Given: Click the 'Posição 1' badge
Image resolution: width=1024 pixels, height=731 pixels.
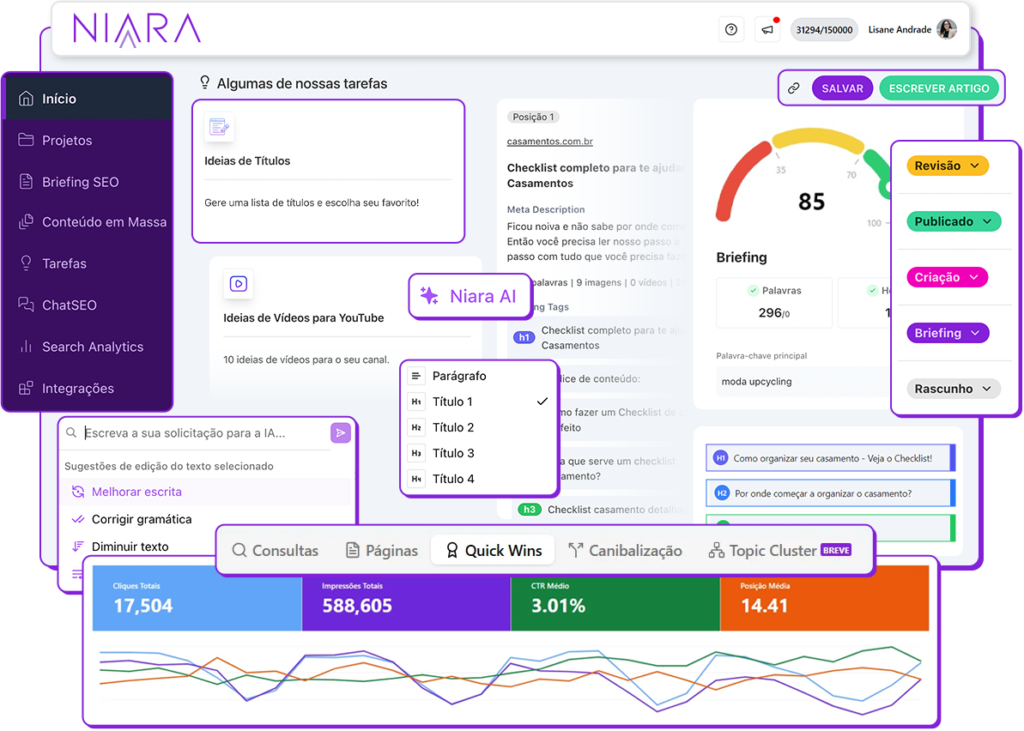Looking at the screenshot, I should click(x=533, y=117).
